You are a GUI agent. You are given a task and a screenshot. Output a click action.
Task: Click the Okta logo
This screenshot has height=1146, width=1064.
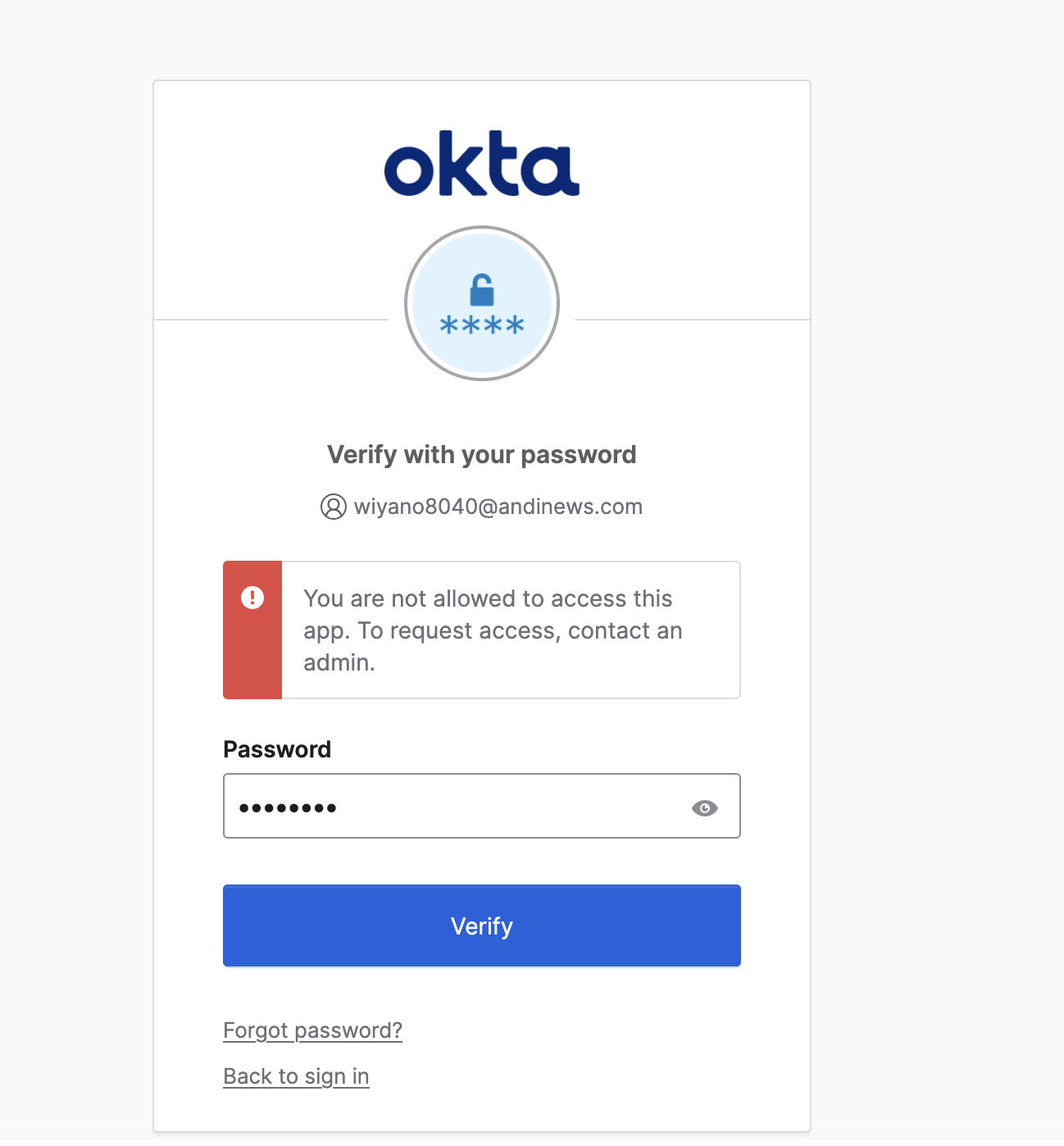(x=482, y=163)
